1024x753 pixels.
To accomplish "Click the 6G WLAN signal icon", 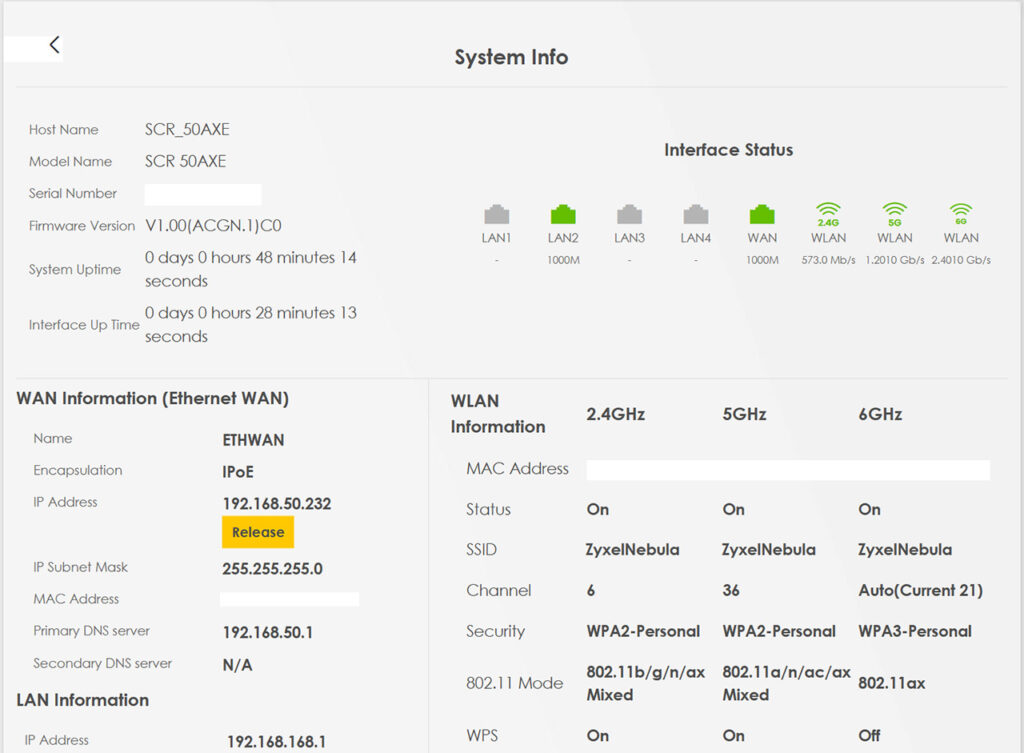I will [x=960, y=214].
